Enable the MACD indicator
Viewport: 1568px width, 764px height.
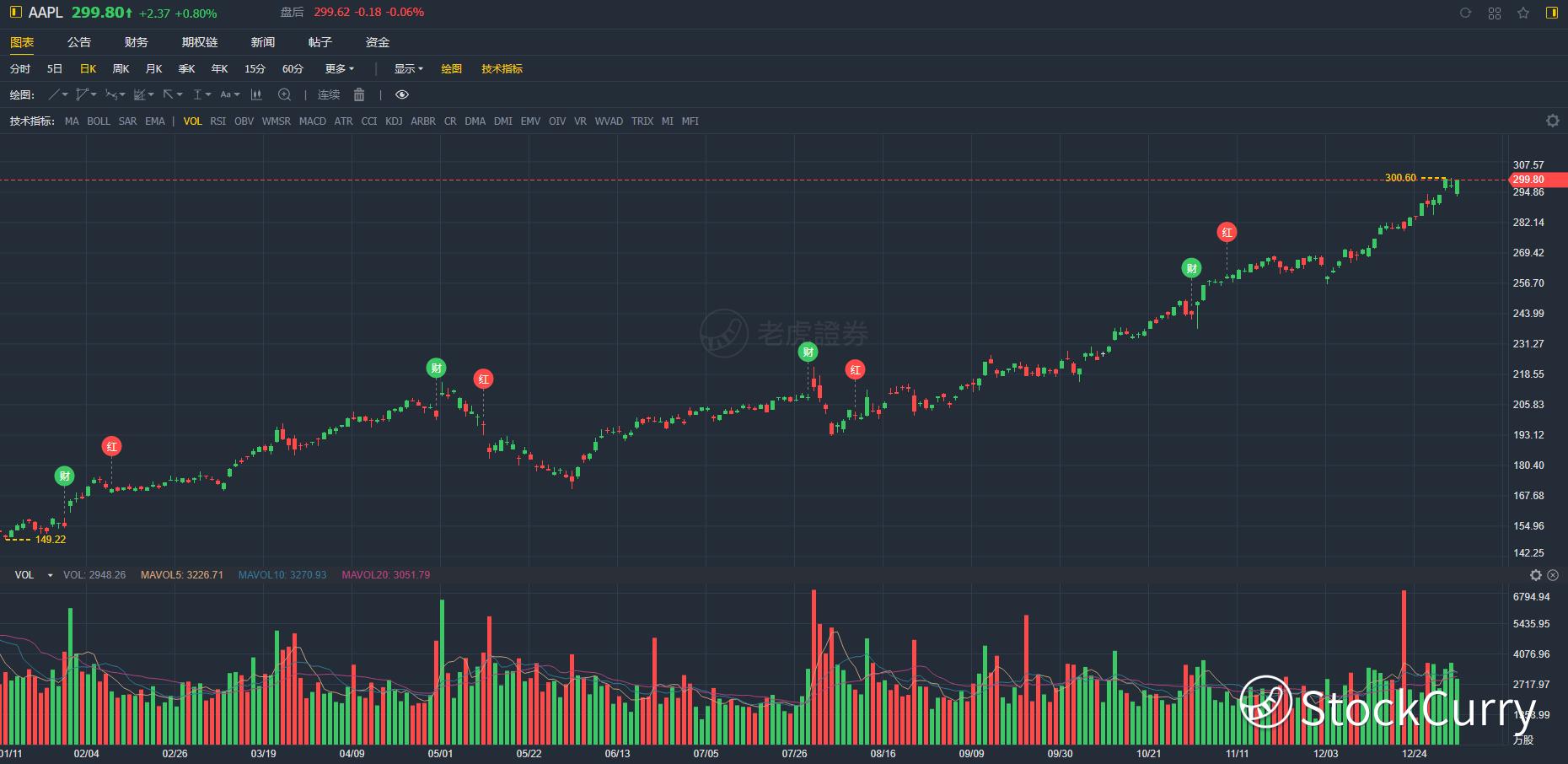[313, 121]
